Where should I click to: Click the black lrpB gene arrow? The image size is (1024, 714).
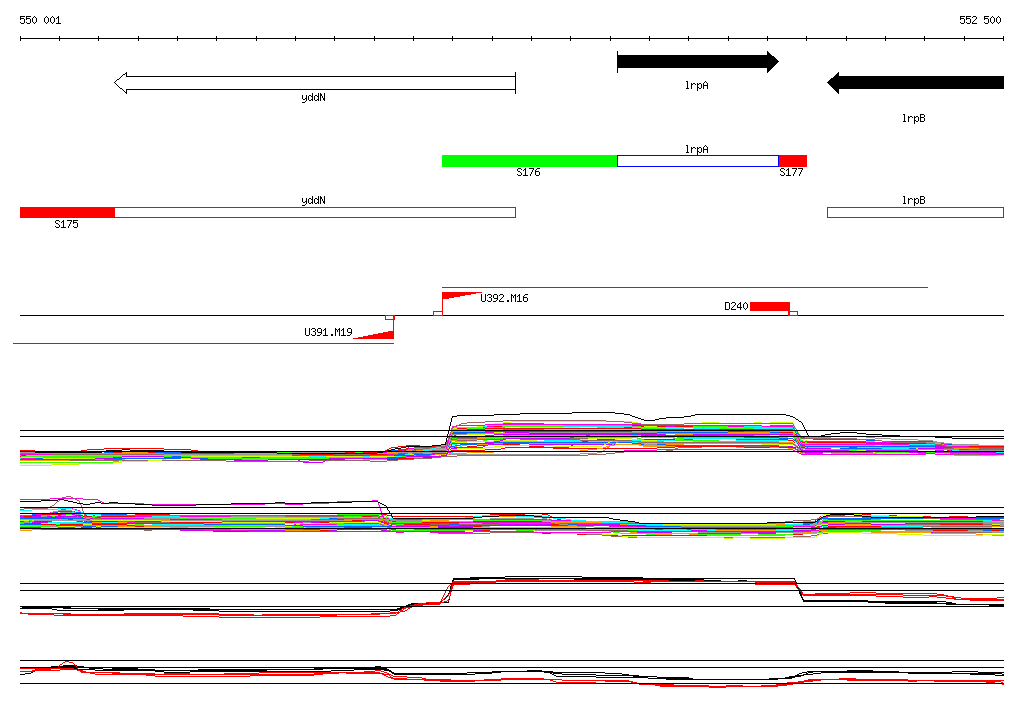pos(915,83)
